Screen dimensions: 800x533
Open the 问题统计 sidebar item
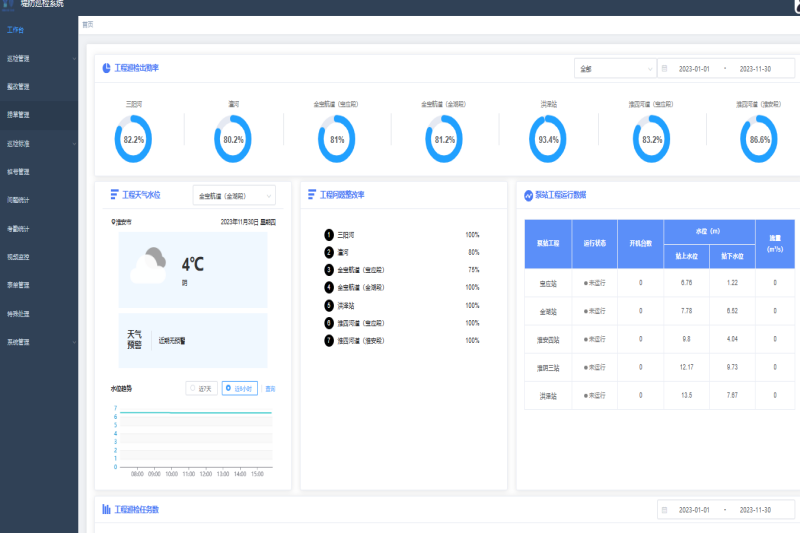39,200
